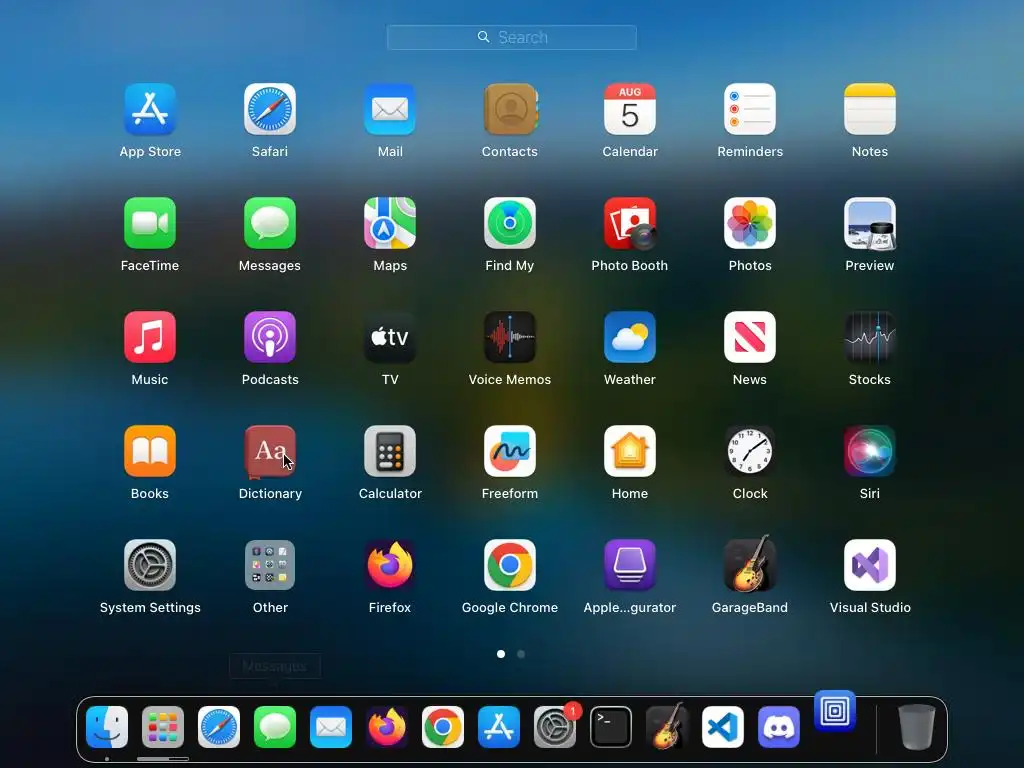Open App Store from Launchpad grid

[x=150, y=109]
